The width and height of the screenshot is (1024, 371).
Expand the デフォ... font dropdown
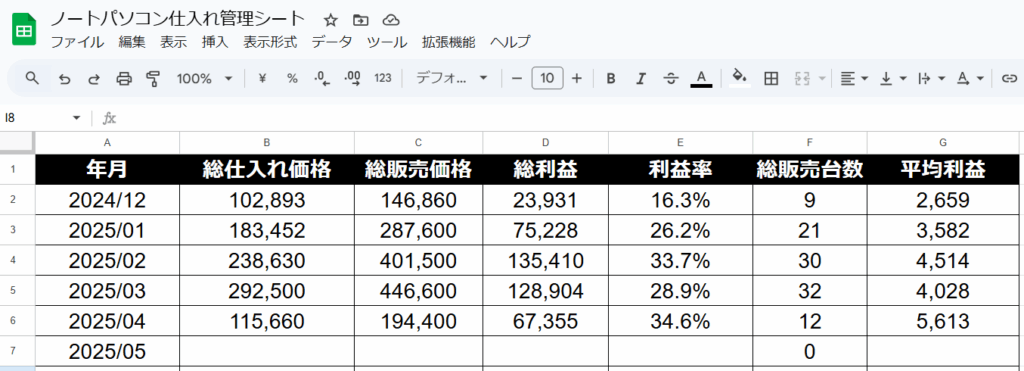pos(452,78)
